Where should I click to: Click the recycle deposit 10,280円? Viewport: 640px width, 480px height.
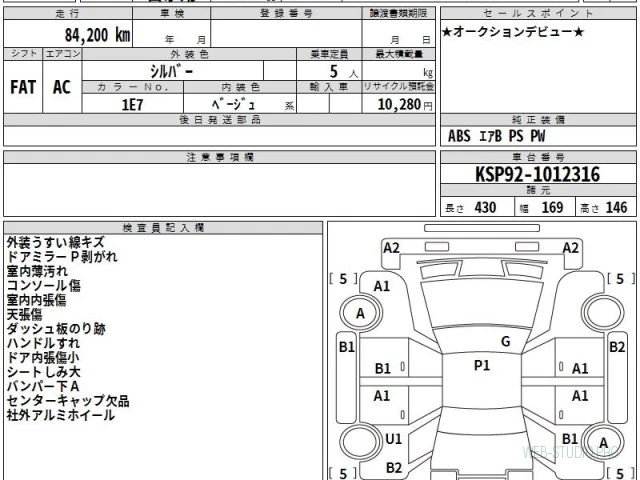point(404,104)
